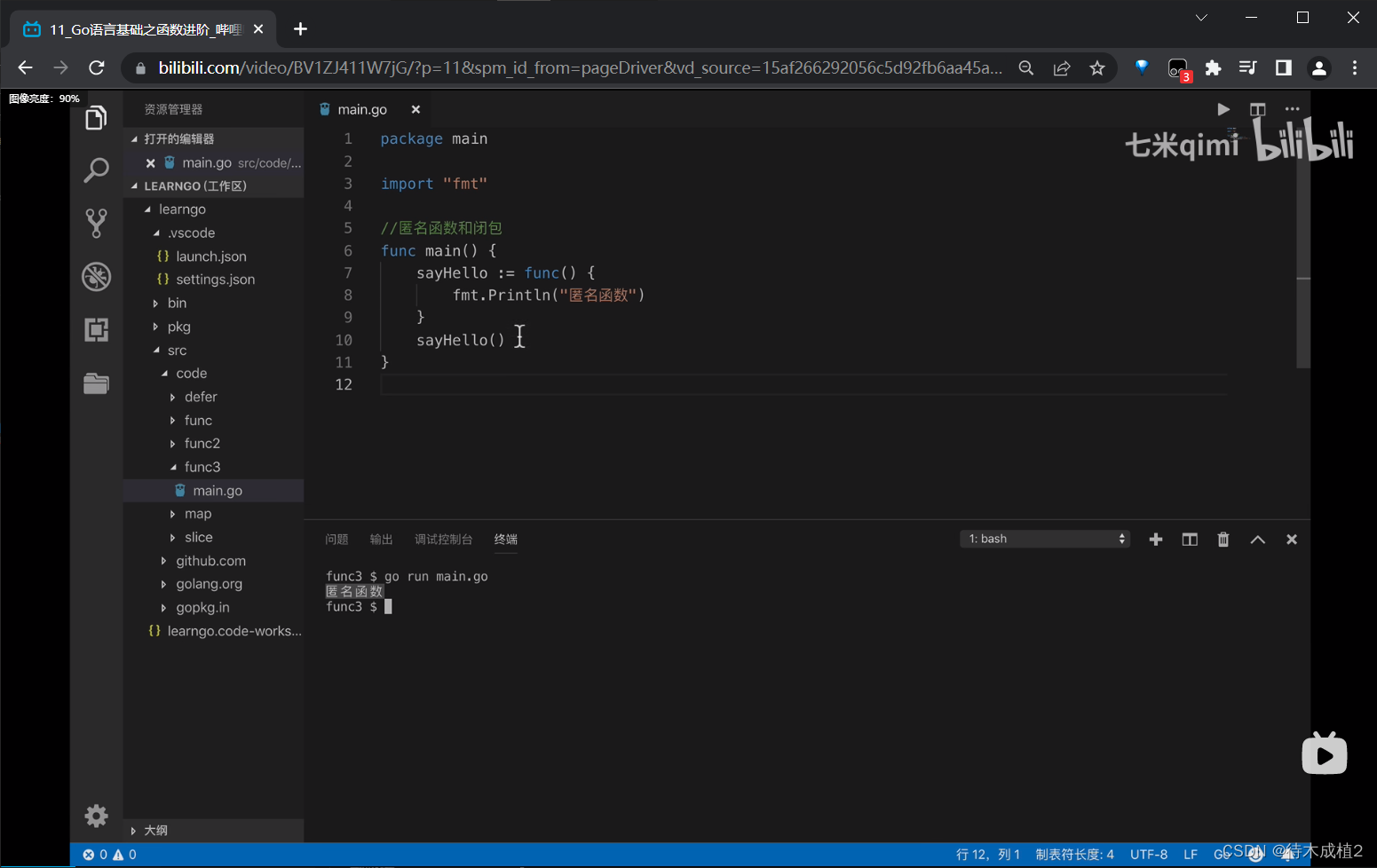Collapse the .vscode folder
1377x868 pixels.
tap(213, 233)
